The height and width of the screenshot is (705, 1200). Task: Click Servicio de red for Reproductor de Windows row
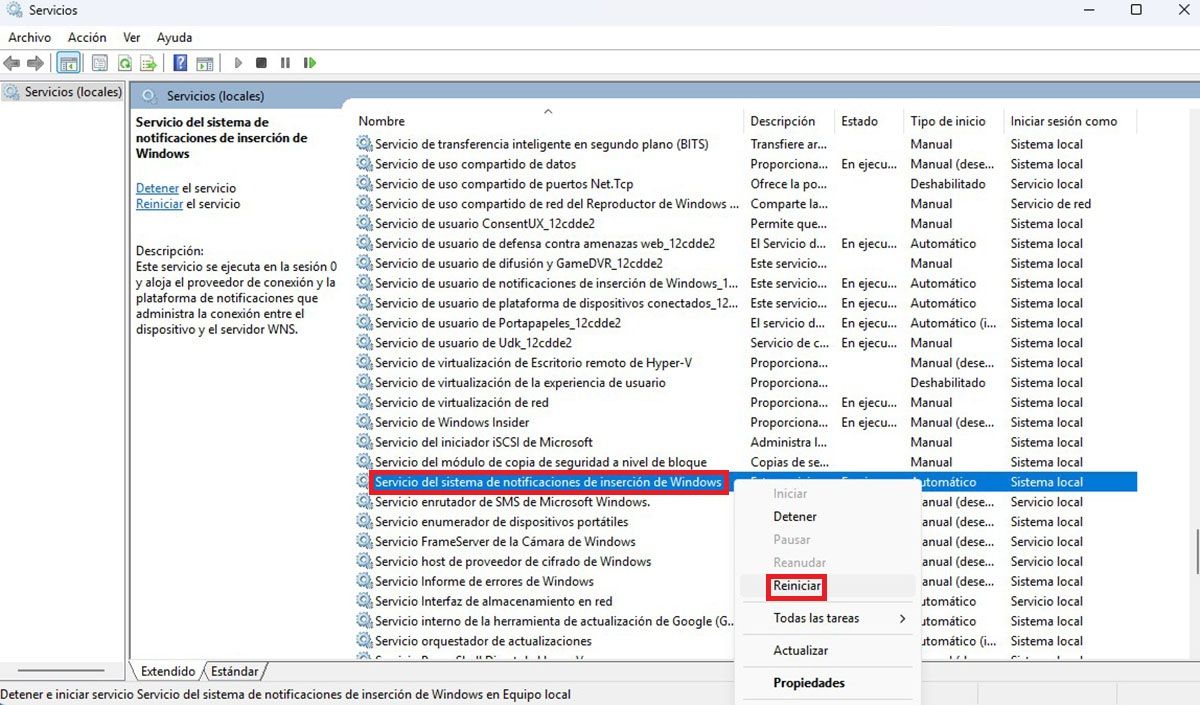(1051, 204)
